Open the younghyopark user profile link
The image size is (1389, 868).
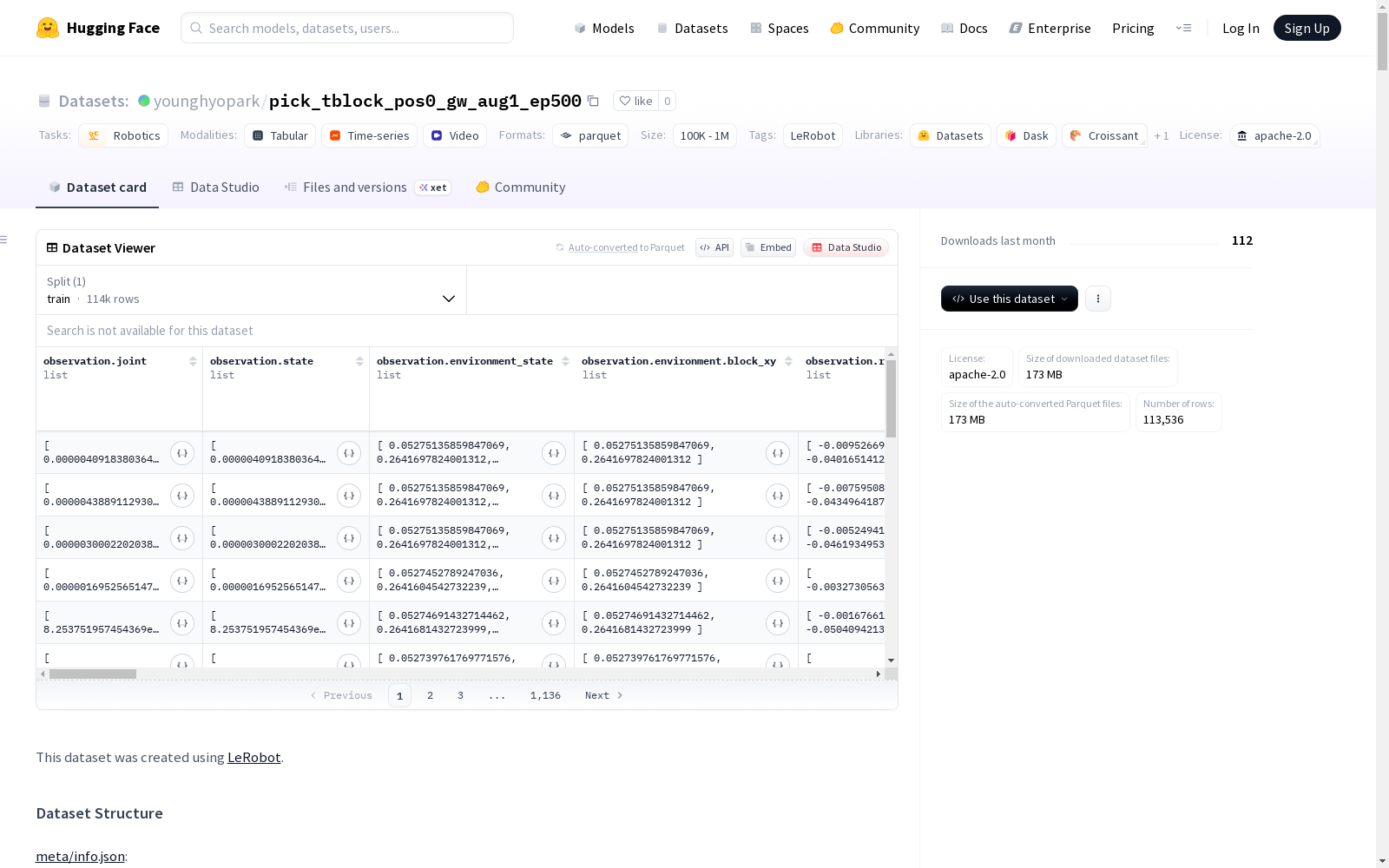pos(207,101)
